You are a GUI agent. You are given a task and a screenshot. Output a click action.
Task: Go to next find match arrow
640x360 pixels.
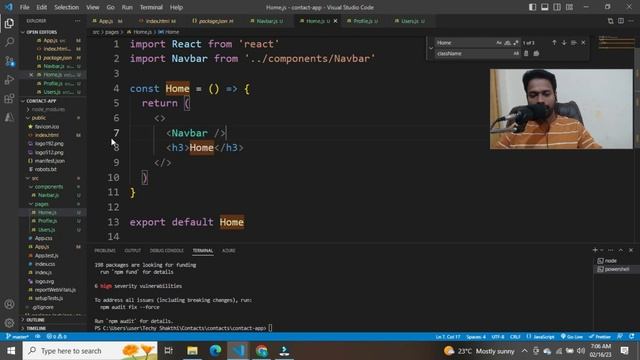[x=564, y=42]
